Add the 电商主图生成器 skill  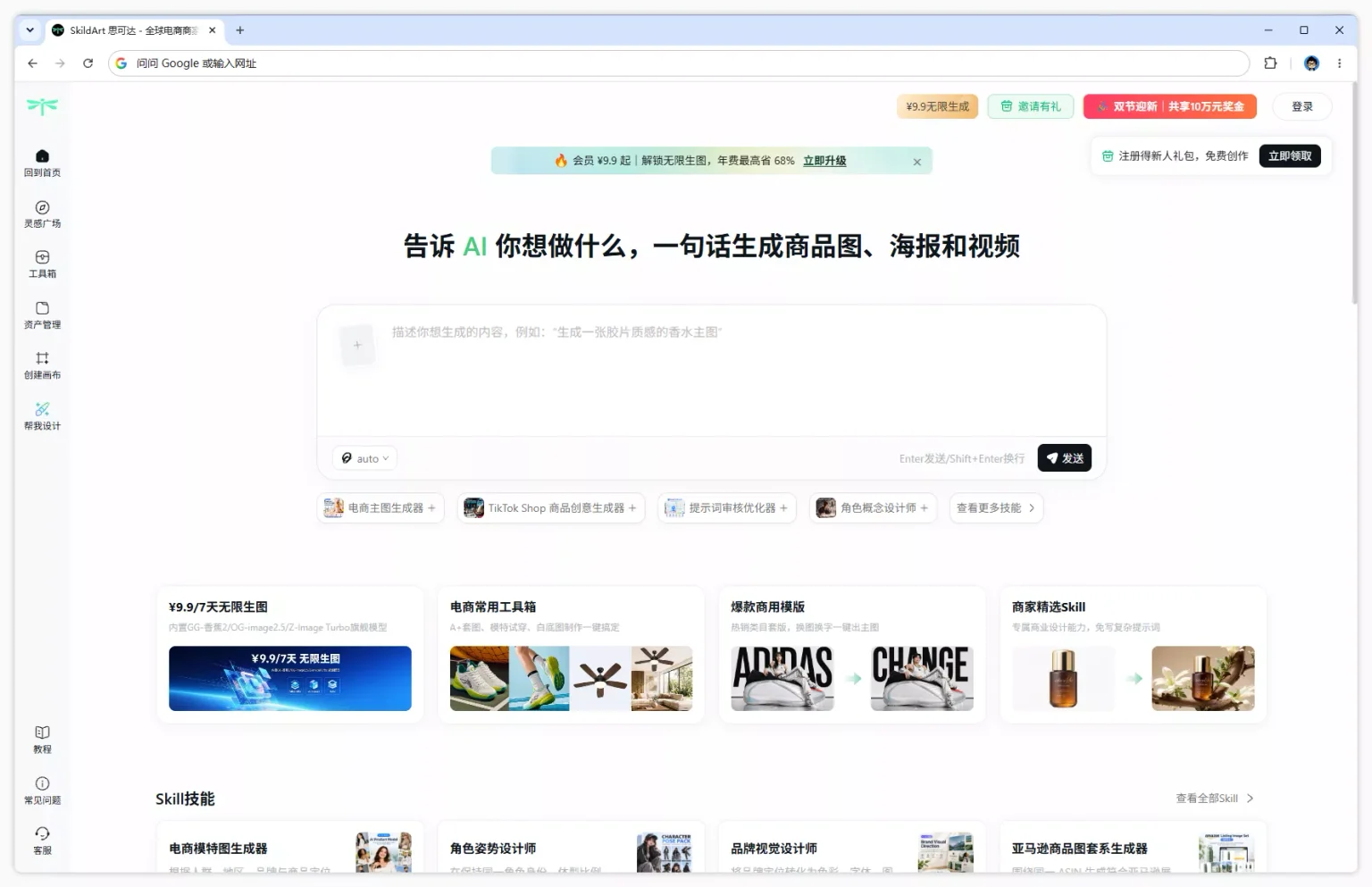381,508
